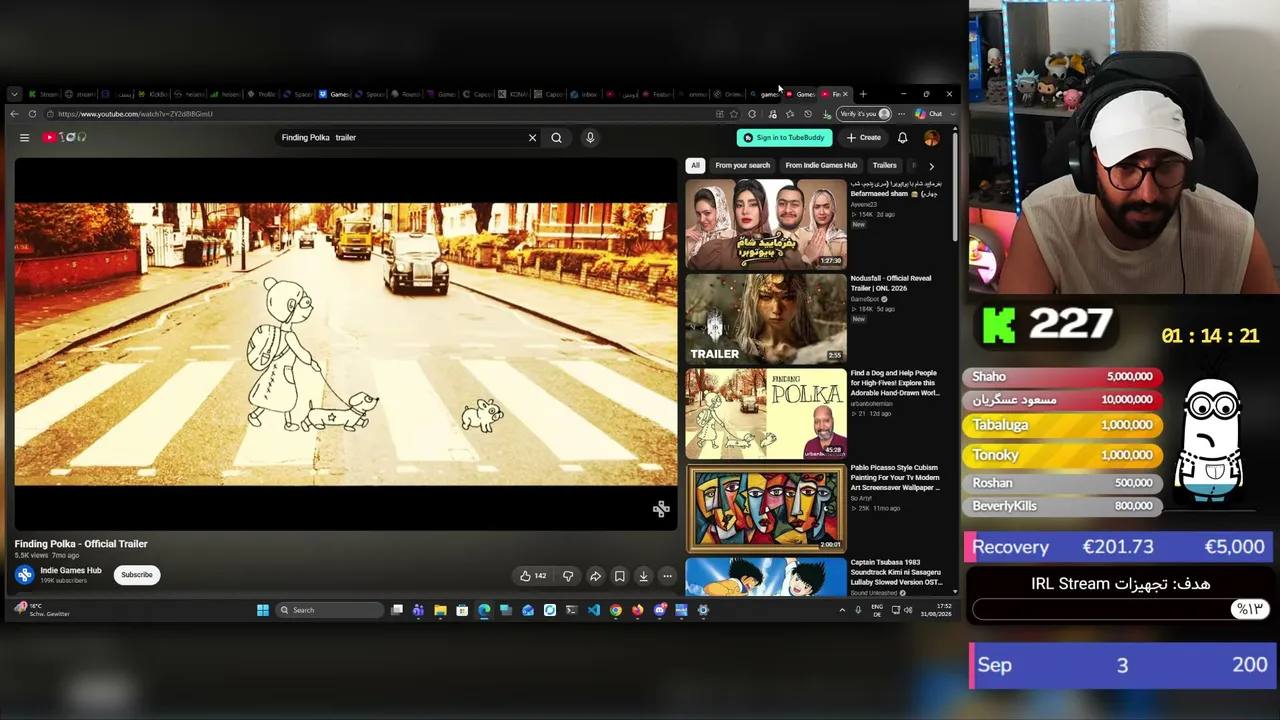Open Task View on the taskbar
The width and height of the screenshot is (1280, 720).
(x=397, y=610)
